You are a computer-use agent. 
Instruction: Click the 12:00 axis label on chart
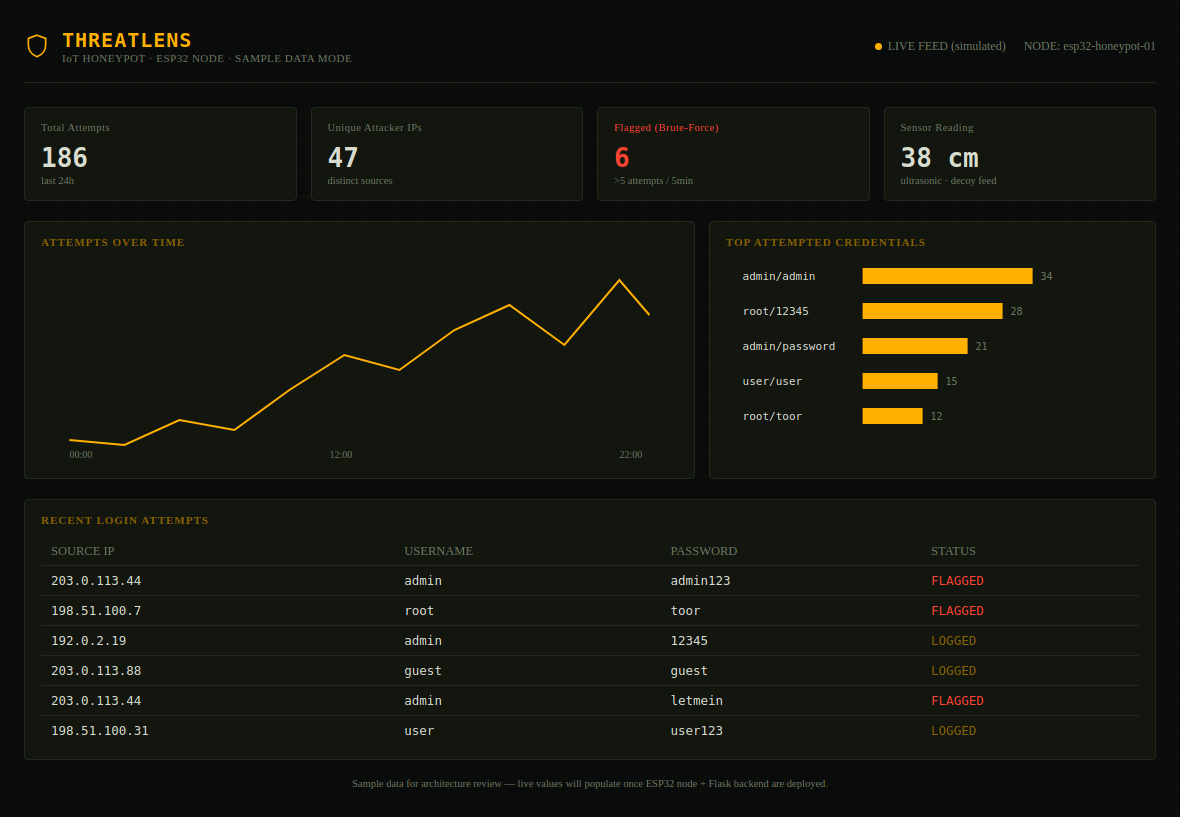tap(341, 454)
